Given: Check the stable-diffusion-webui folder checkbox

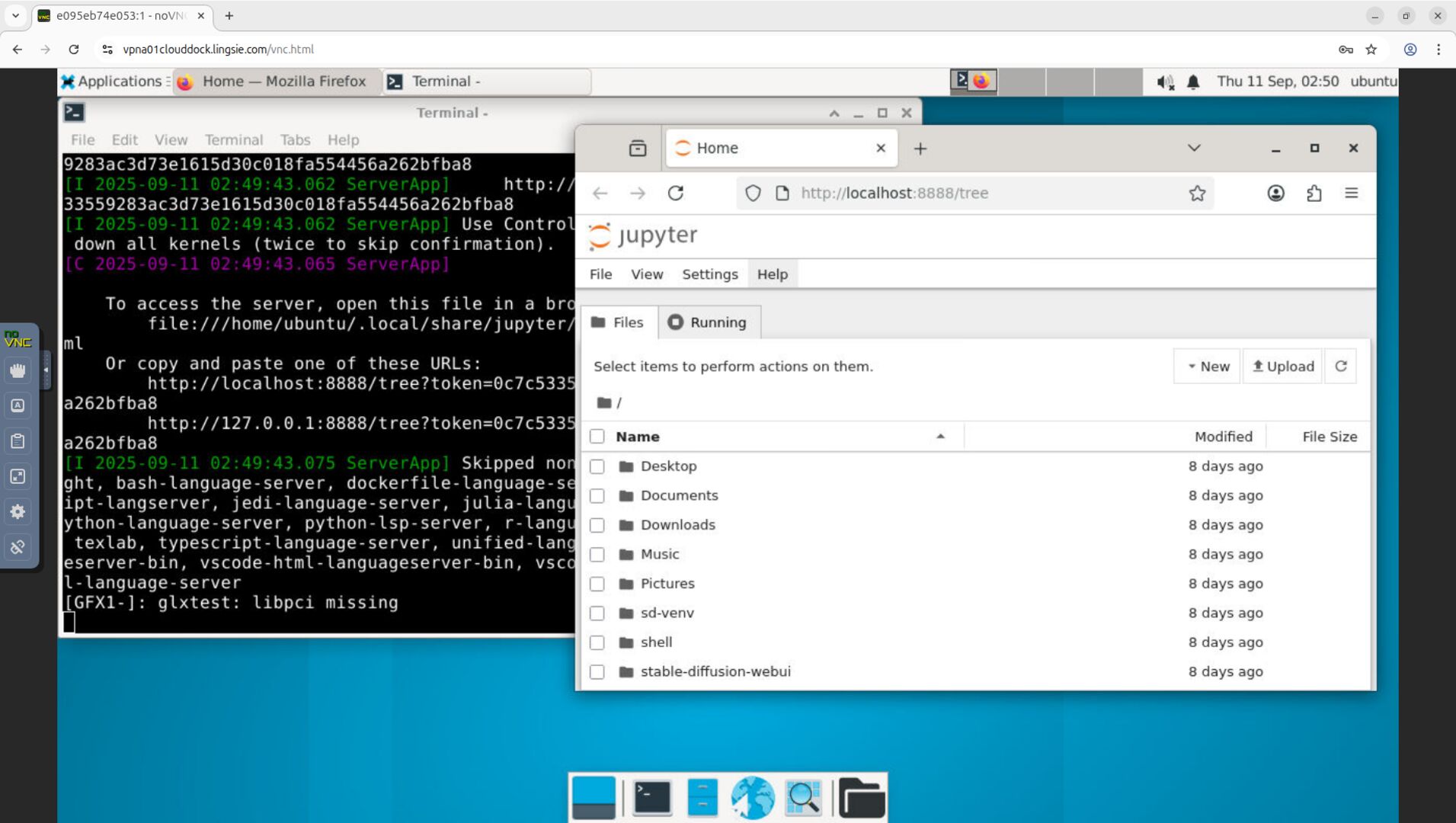Looking at the screenshot, I should pos(598,671).
